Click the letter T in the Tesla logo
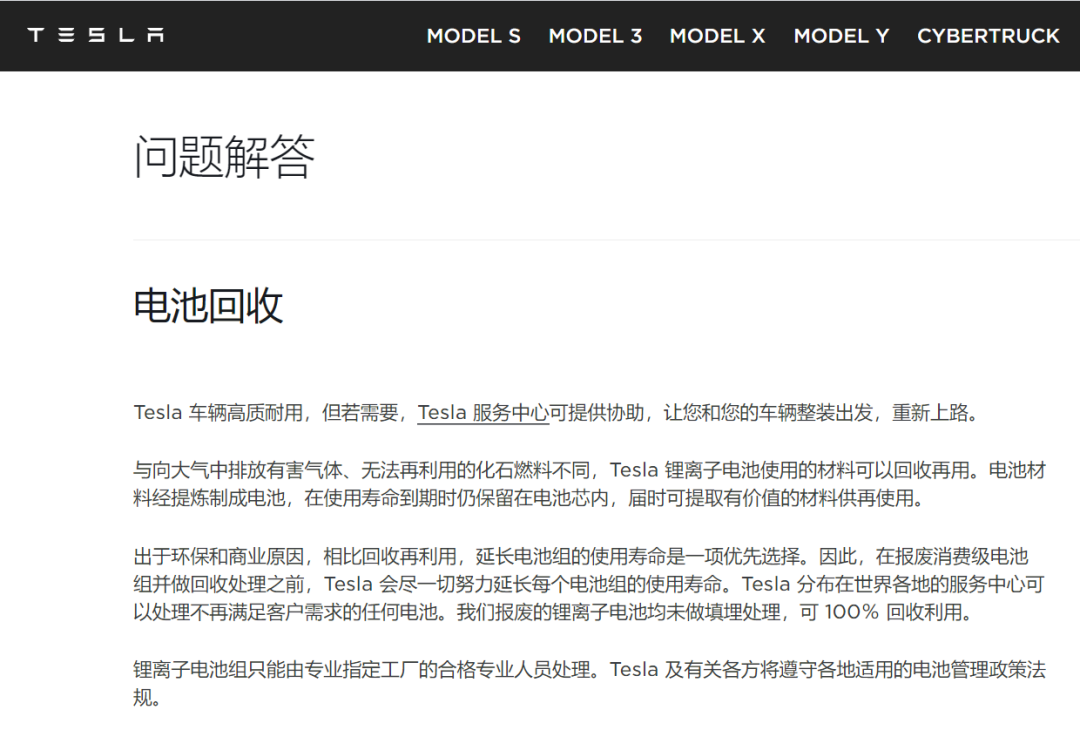The width and height of the screenshot is (1080, 730). [36, 35]
